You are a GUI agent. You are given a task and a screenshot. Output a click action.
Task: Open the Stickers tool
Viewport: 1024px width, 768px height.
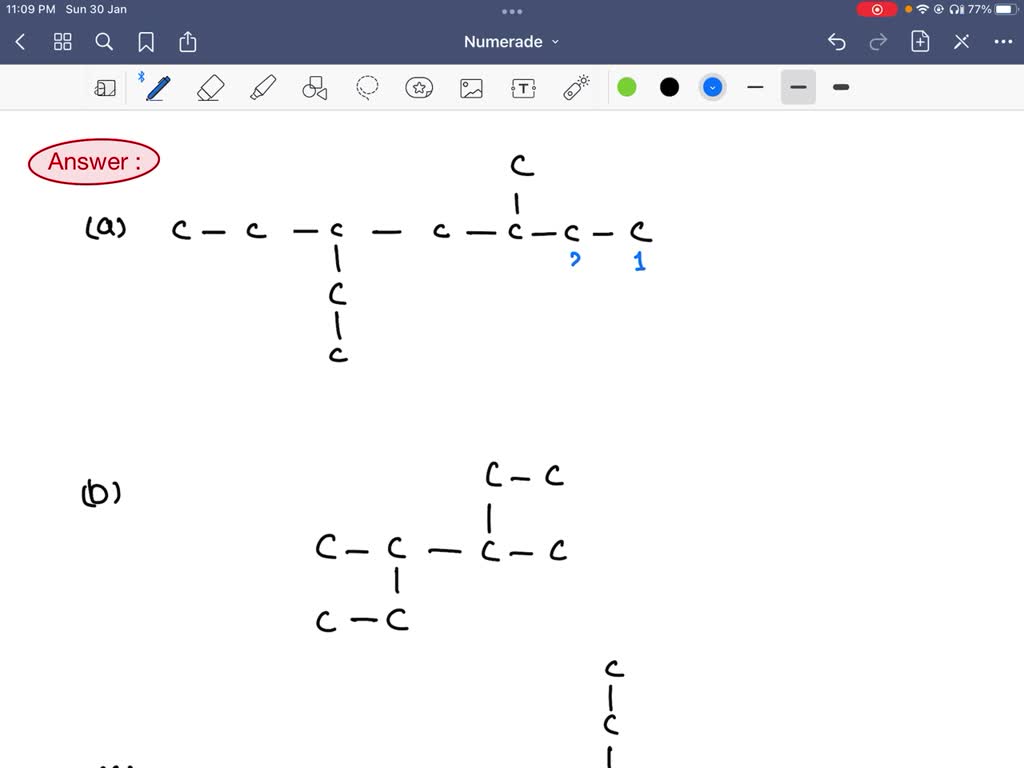(x=419, y=87)
